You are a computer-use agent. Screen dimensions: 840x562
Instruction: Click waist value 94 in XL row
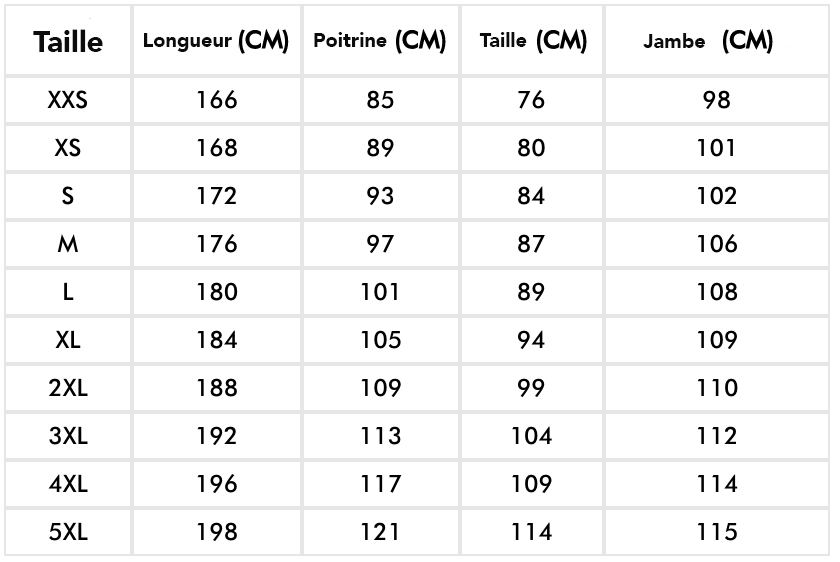531,340
